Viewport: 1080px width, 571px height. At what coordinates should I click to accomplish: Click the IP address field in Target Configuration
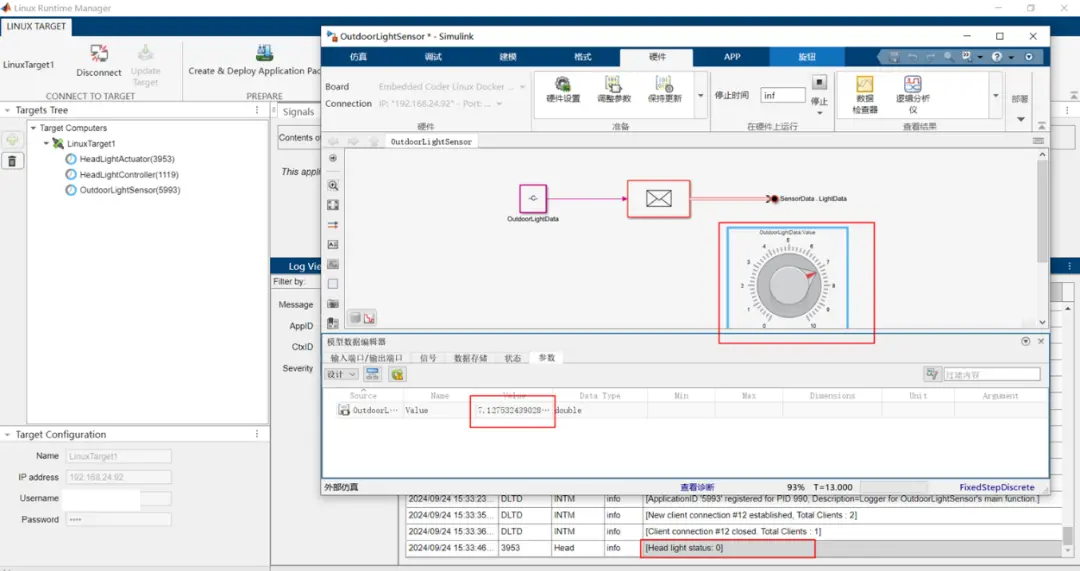[x=118, y=477]
